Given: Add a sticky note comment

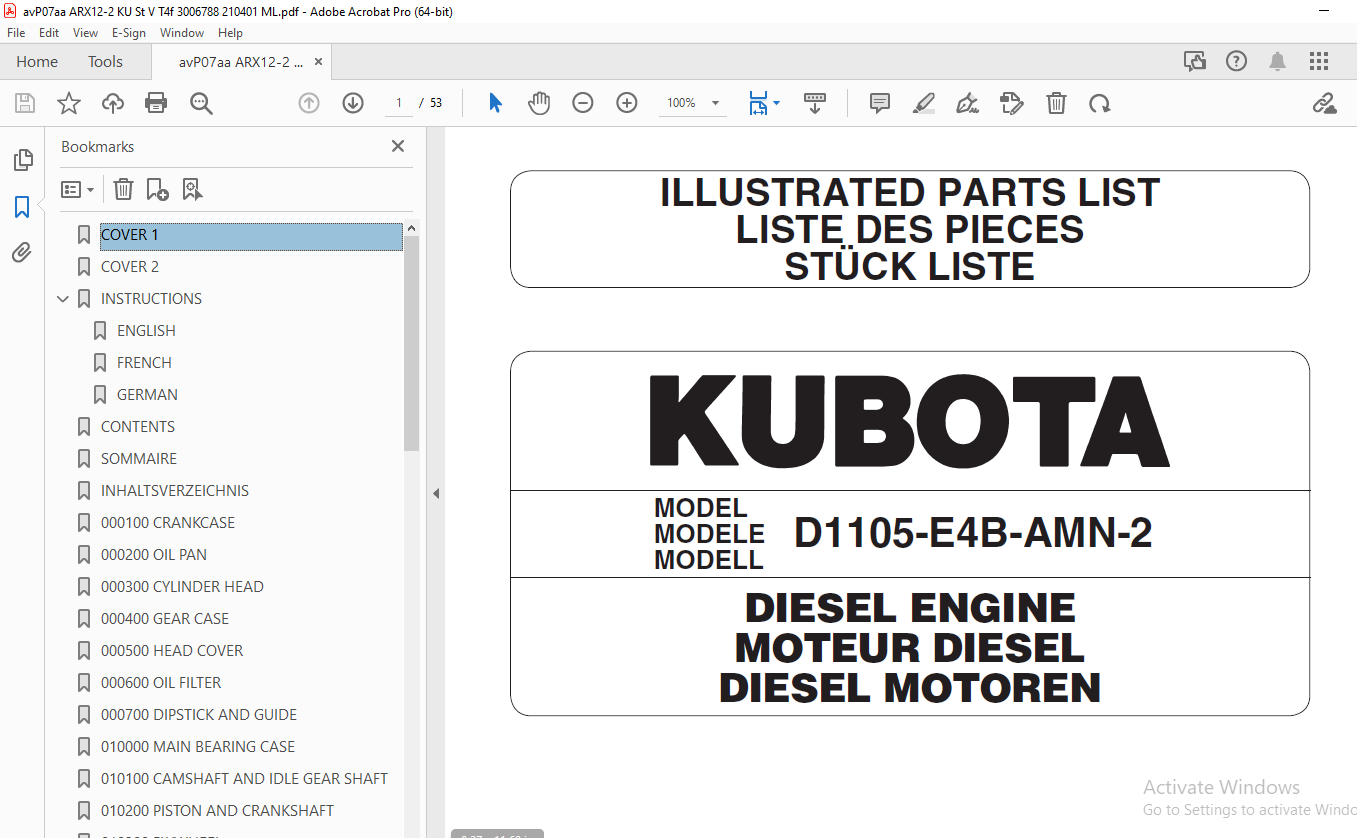Looking at the screenshot, I should [x=880, y=103].
